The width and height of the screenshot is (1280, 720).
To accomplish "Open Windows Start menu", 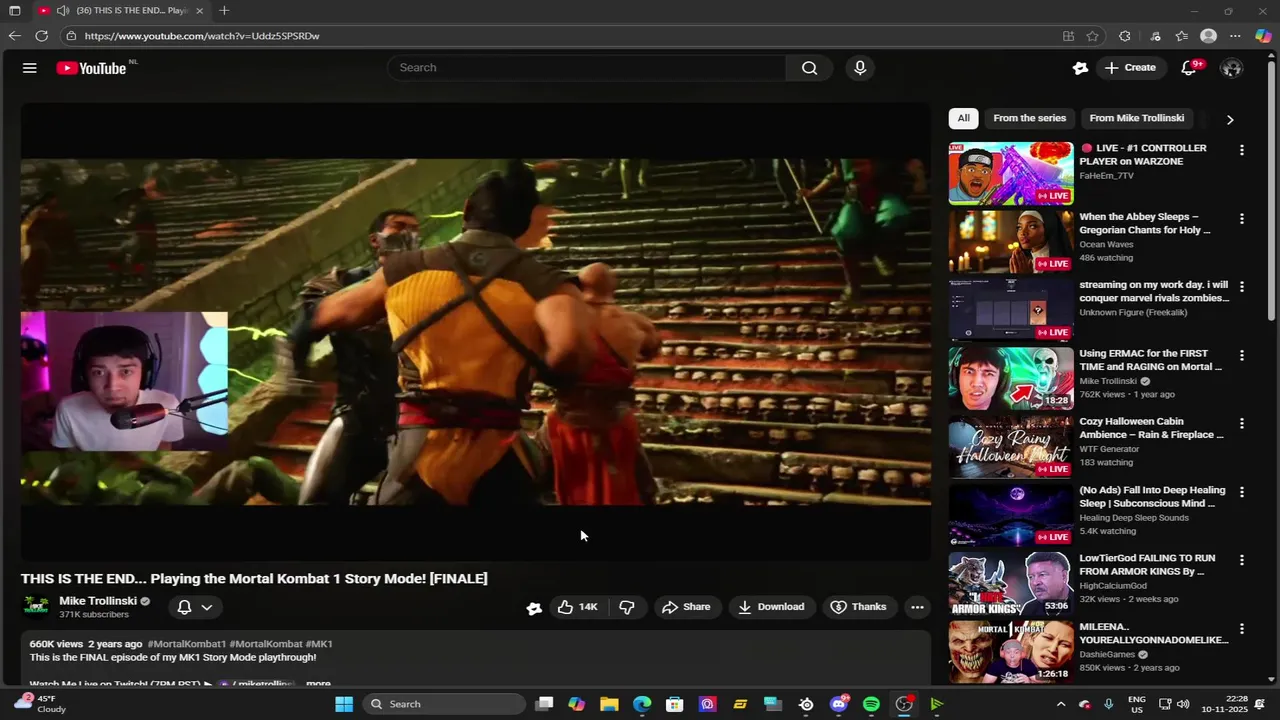I will click(x=344, y=704).
